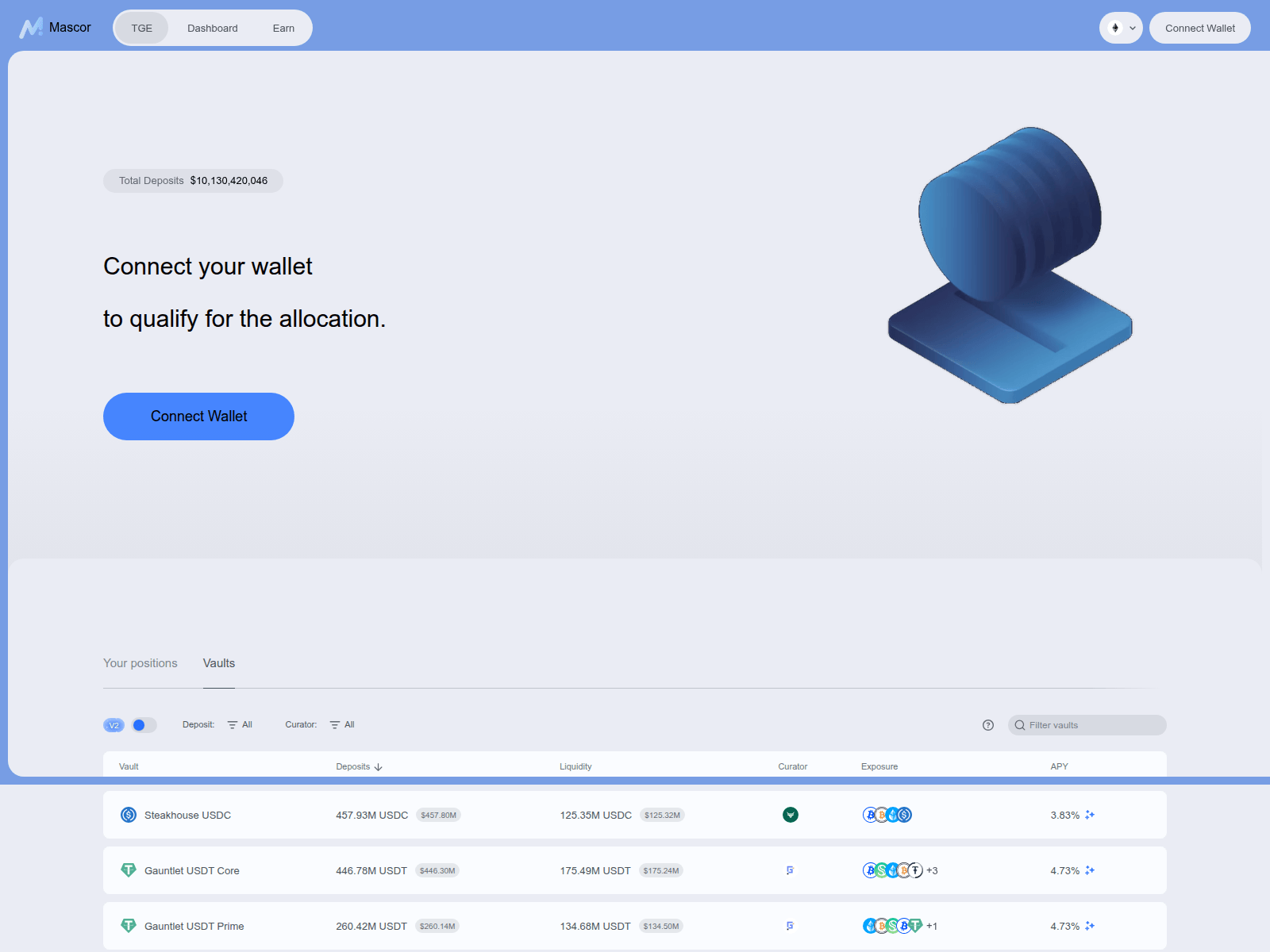Viewport: 1270px width, 952px height.
Task: Click the Gauntlet USDT Prime curator icon
Action: point(790,926)
